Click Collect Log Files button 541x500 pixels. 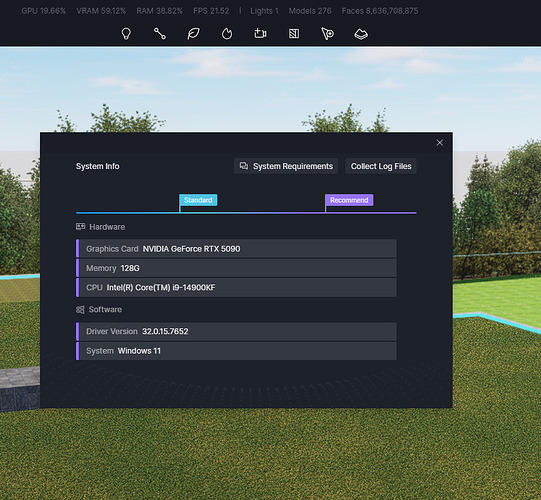pyautogui.click(x=381, y=166)
